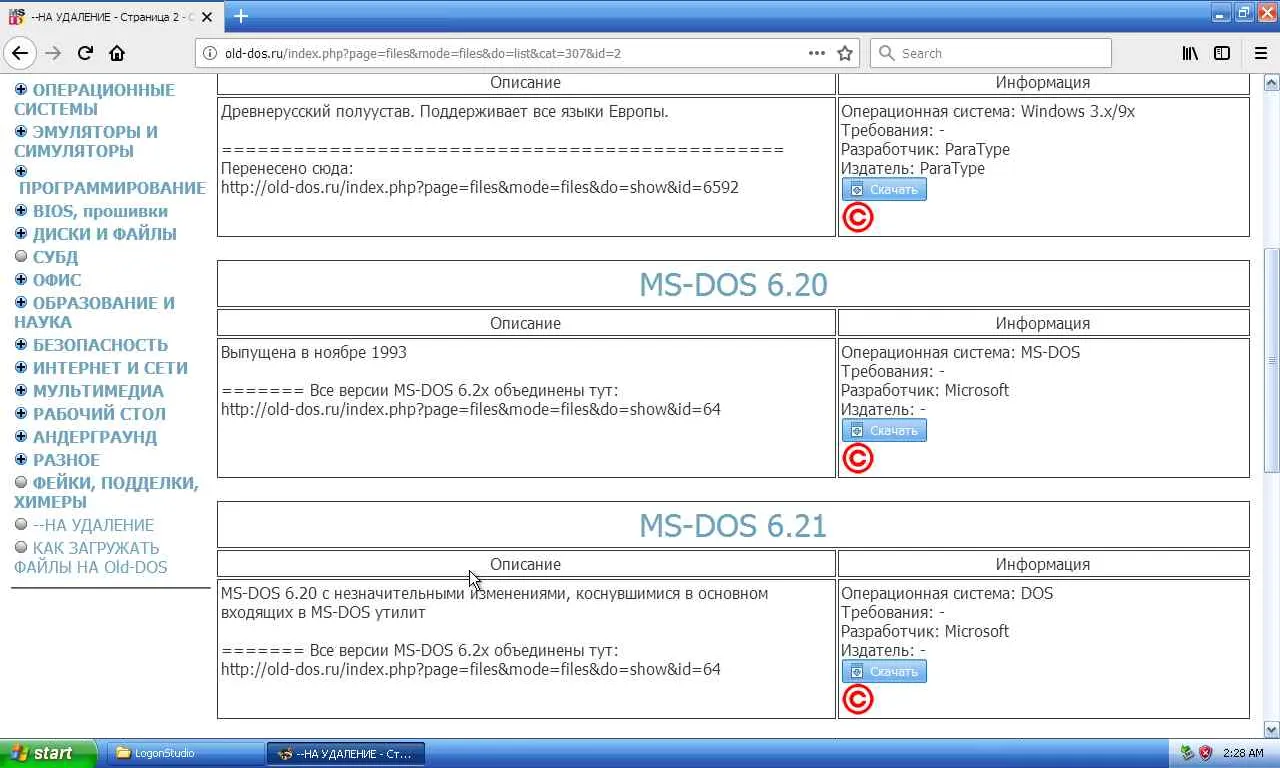Open ФЕЙКИ, ПОДДЕЛКИ, ХИМЕРЫ category
The image size is (1280, 768).
106,492
